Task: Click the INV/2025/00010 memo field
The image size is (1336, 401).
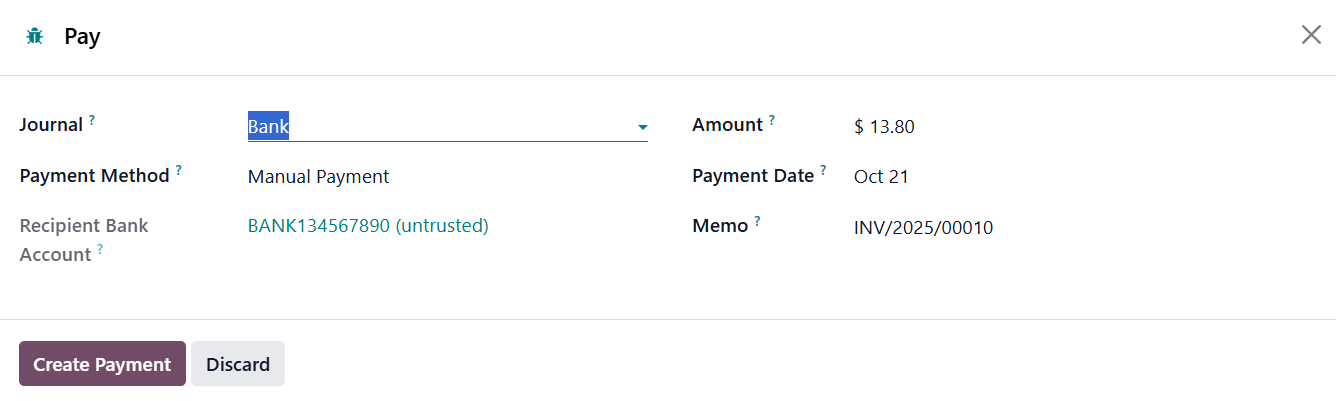Action: 923,228
